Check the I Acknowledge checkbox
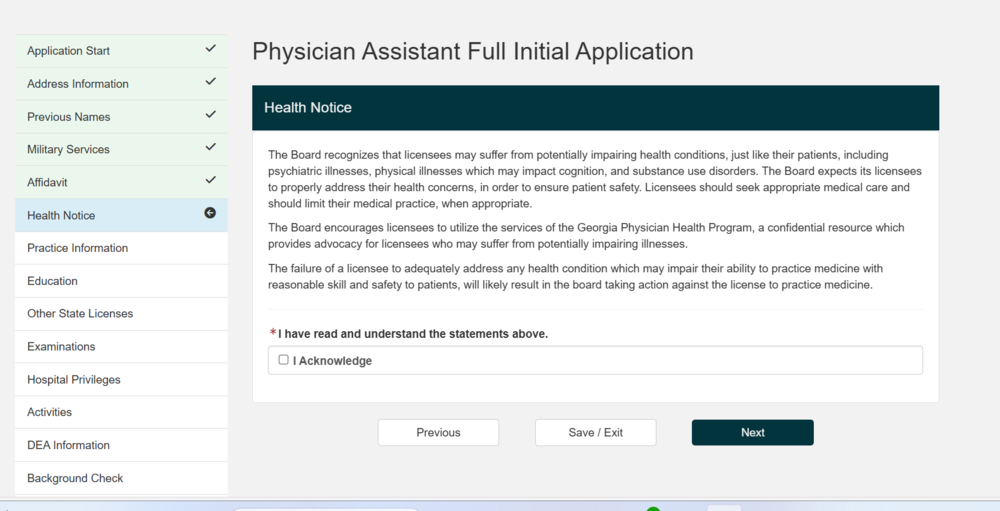Screen dimensions: 1000x511 point(284,360)
